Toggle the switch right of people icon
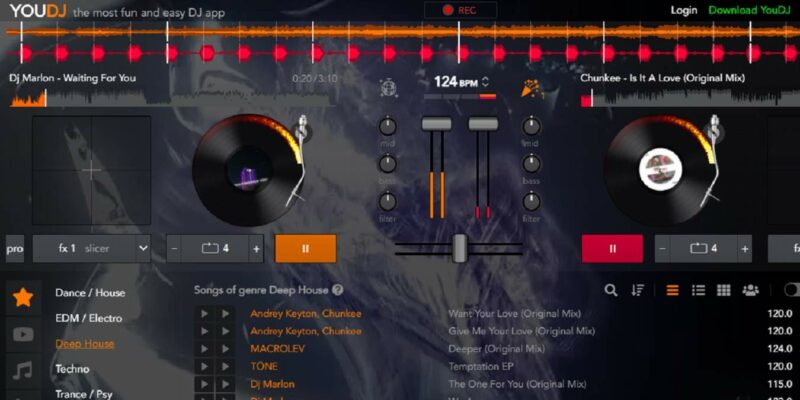 (792, 290)
